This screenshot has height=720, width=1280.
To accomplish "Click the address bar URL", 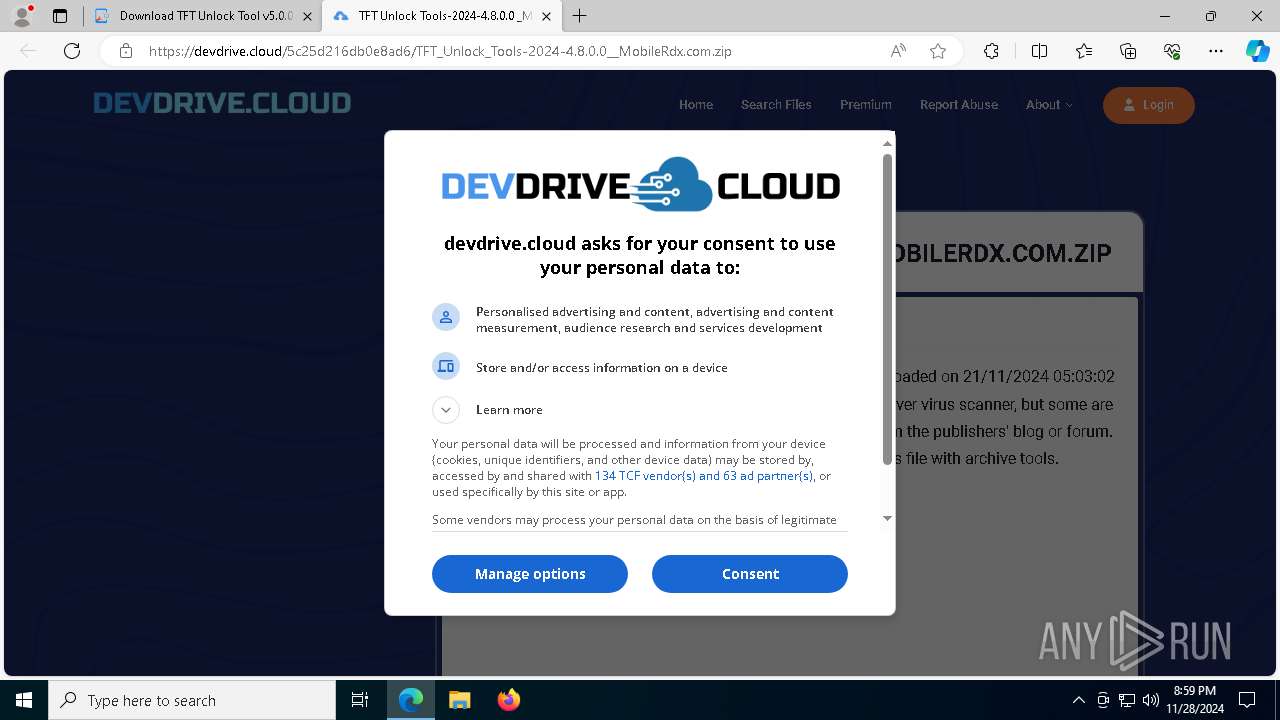I will tap(440, 51).
